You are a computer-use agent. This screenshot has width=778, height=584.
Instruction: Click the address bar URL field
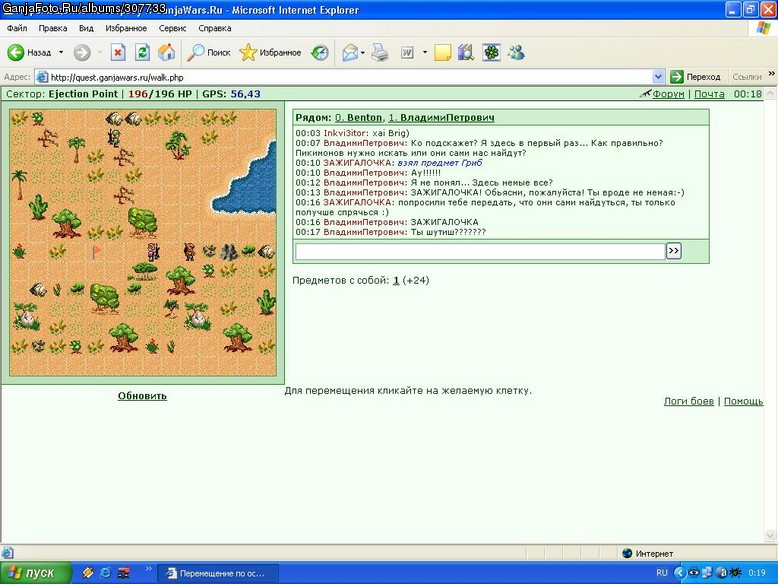tap(345, 77)
